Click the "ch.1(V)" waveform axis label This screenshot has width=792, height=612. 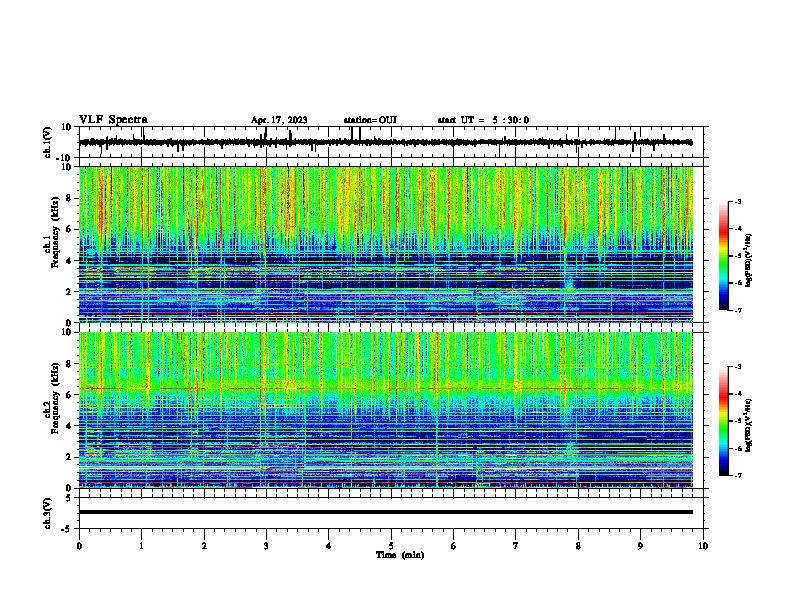pos(48,142)
